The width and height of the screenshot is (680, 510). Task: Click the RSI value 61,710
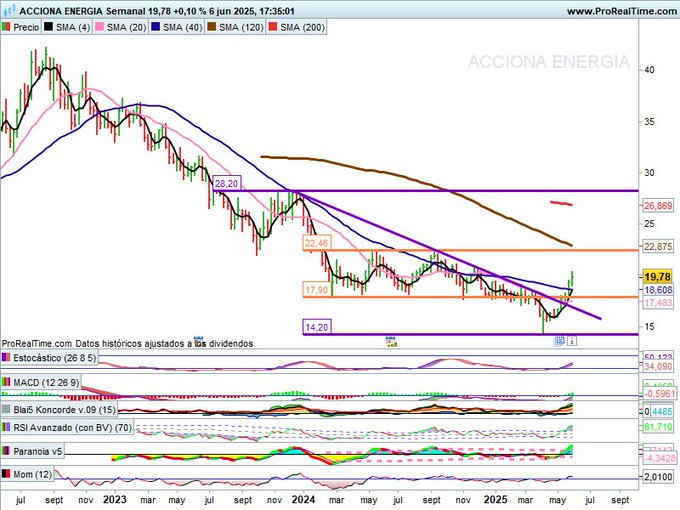(658, 428)
